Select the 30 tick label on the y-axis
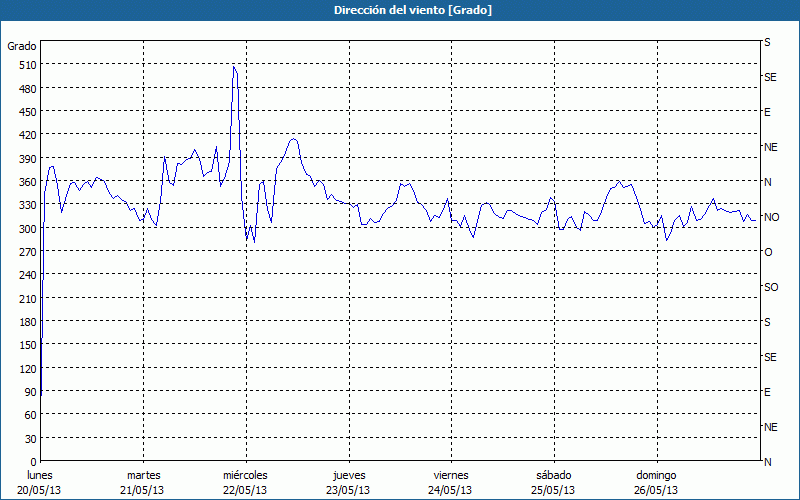 pyautogui.click(x=29, y=439)
